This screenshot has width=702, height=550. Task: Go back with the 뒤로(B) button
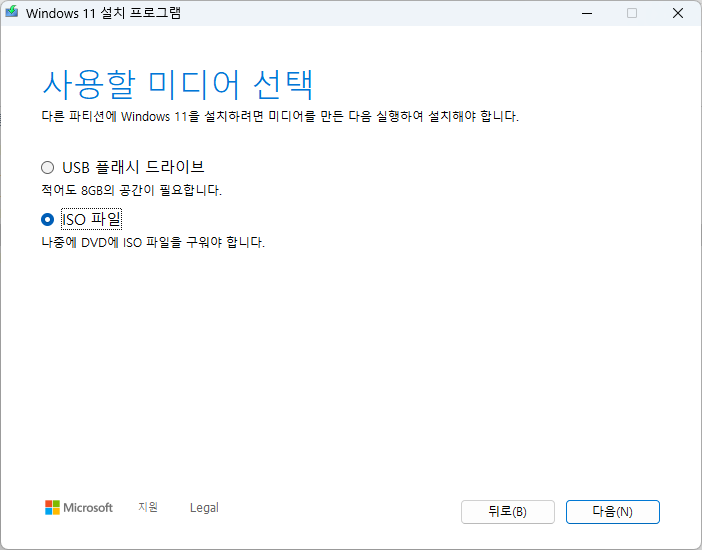[x=508, y=511]
